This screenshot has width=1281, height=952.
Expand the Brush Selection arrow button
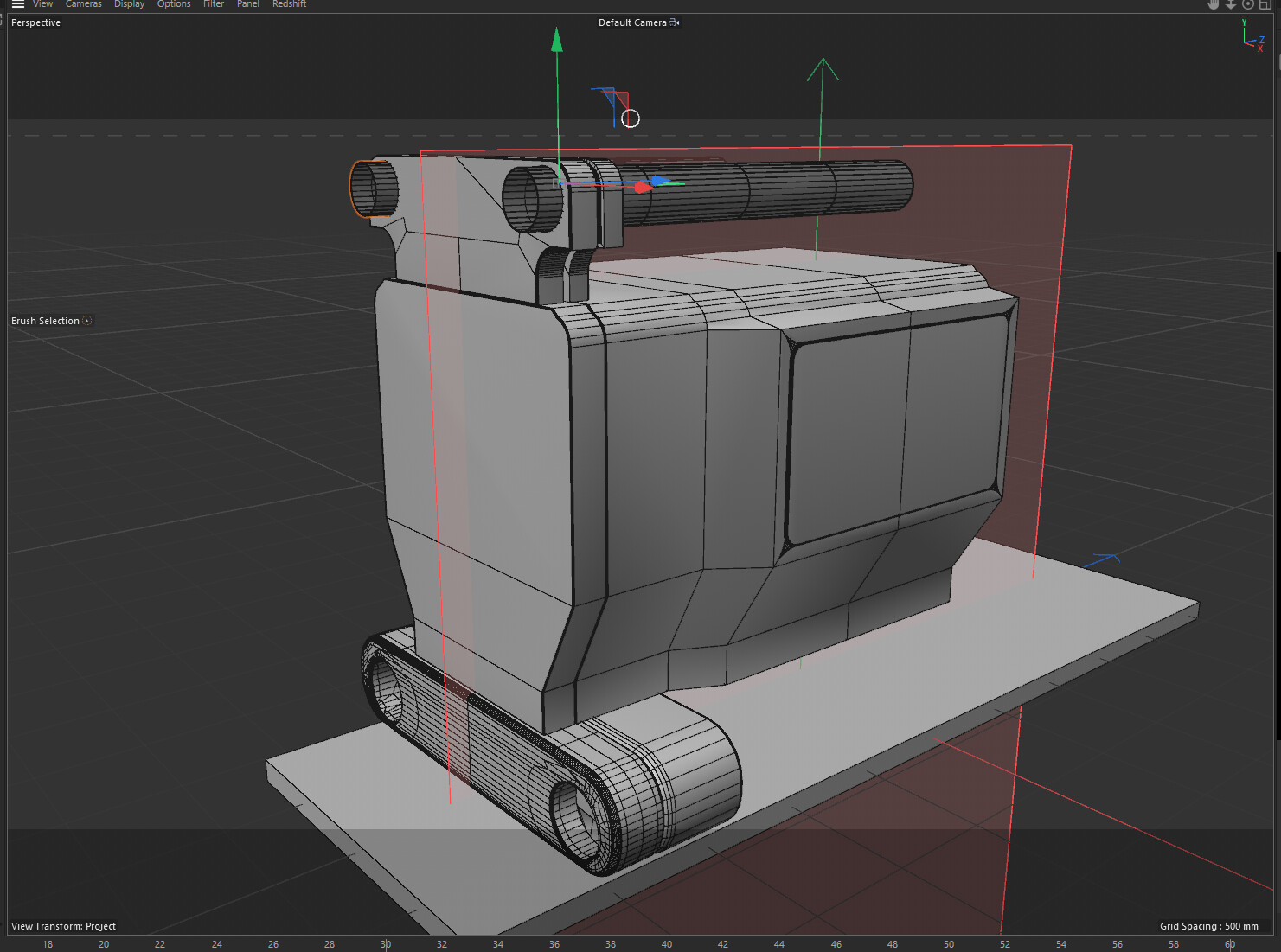[87, 321]
